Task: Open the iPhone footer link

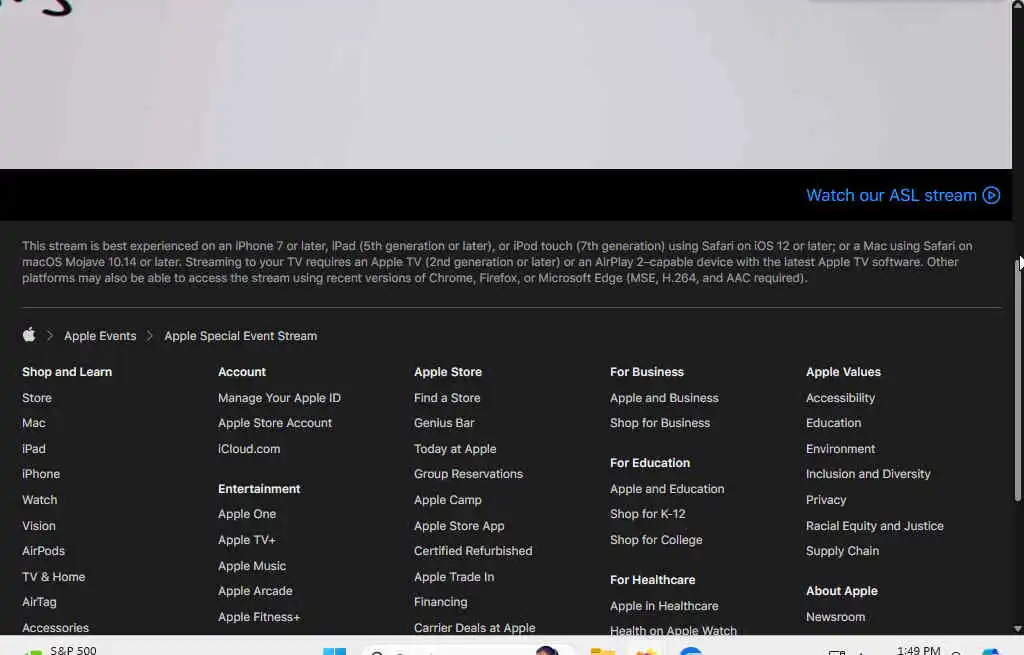Action: [40, 474]
